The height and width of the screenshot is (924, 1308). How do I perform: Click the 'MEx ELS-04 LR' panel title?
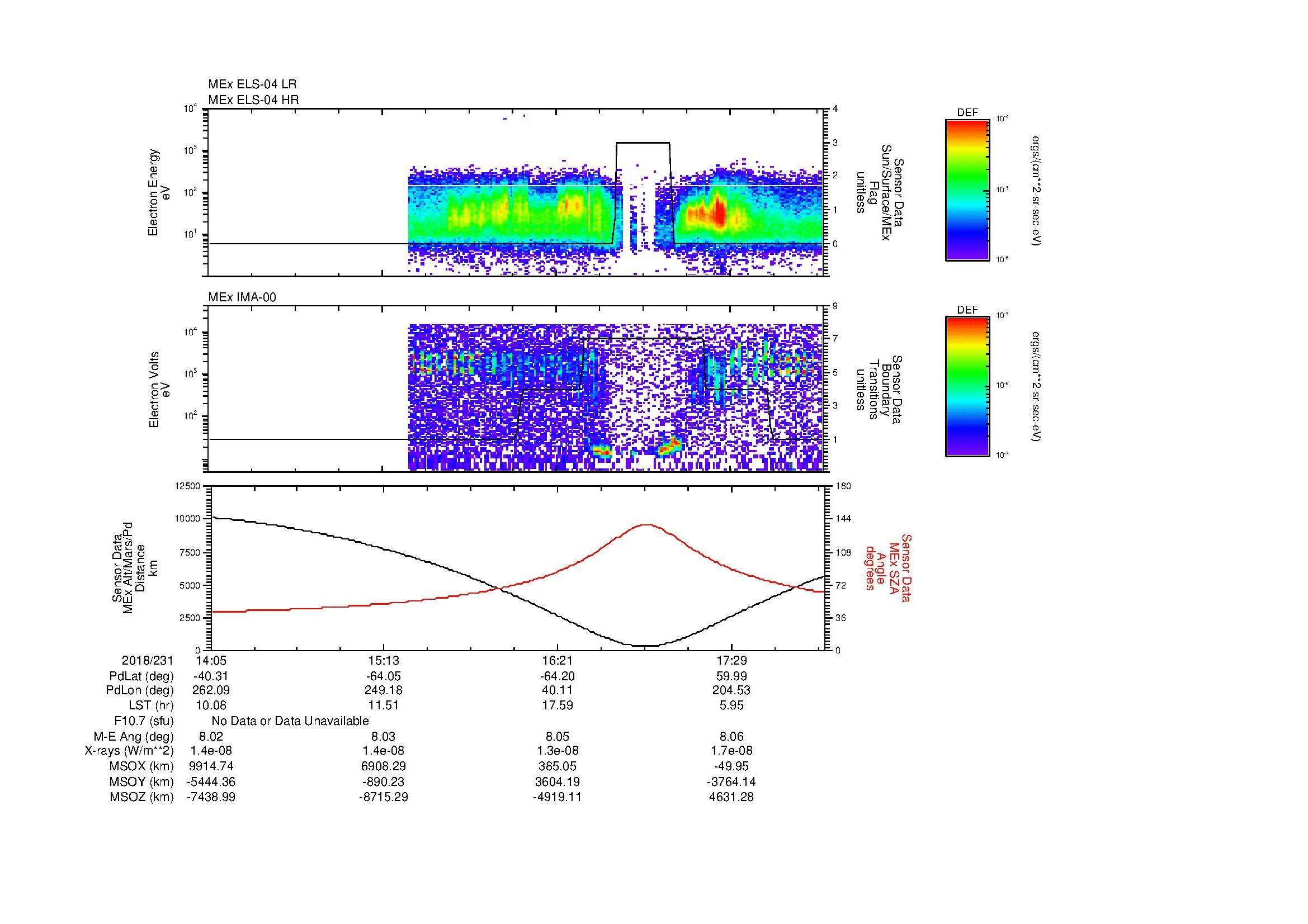pyautogui.click(x=252, y=84)
